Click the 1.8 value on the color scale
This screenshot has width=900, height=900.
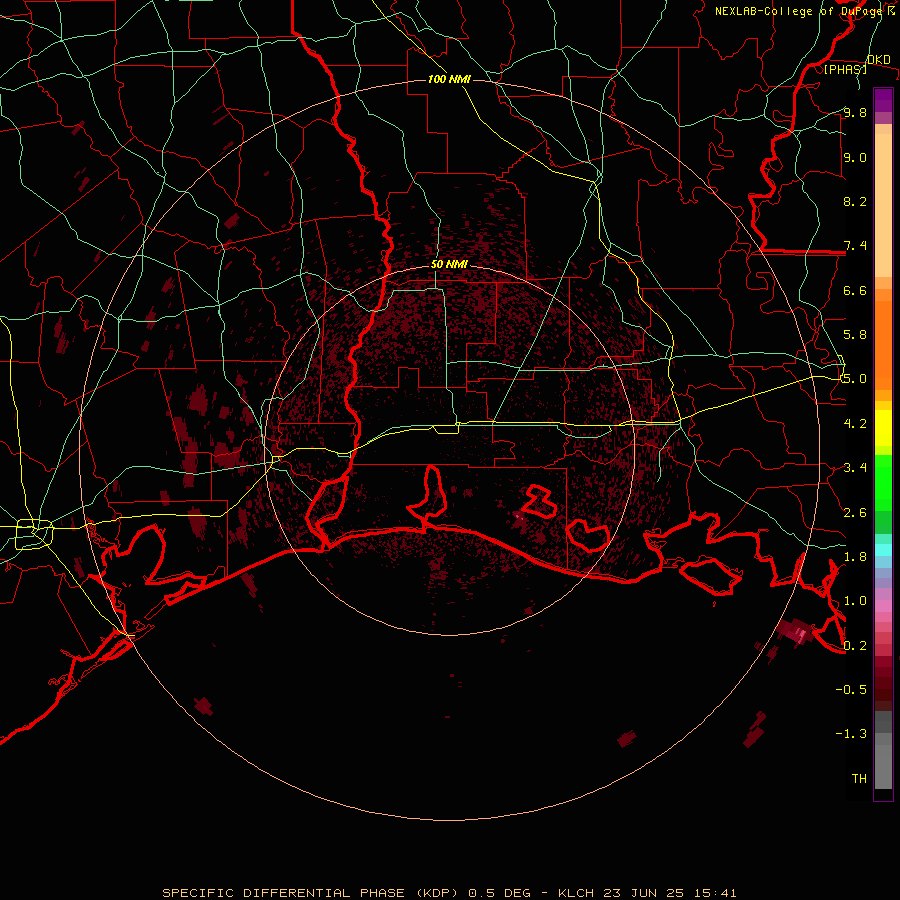pos(855,557)
